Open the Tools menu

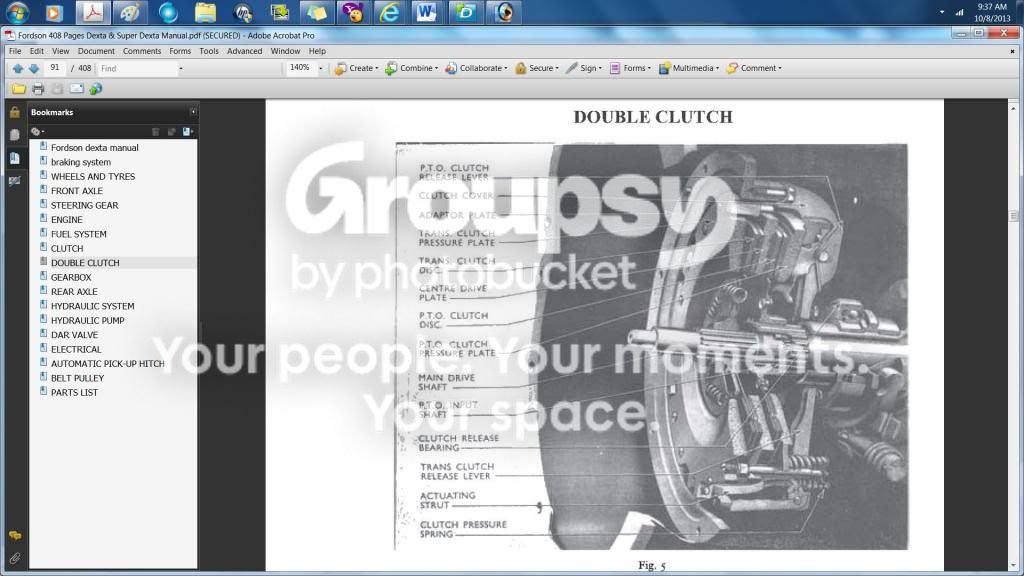coord(209,51)
